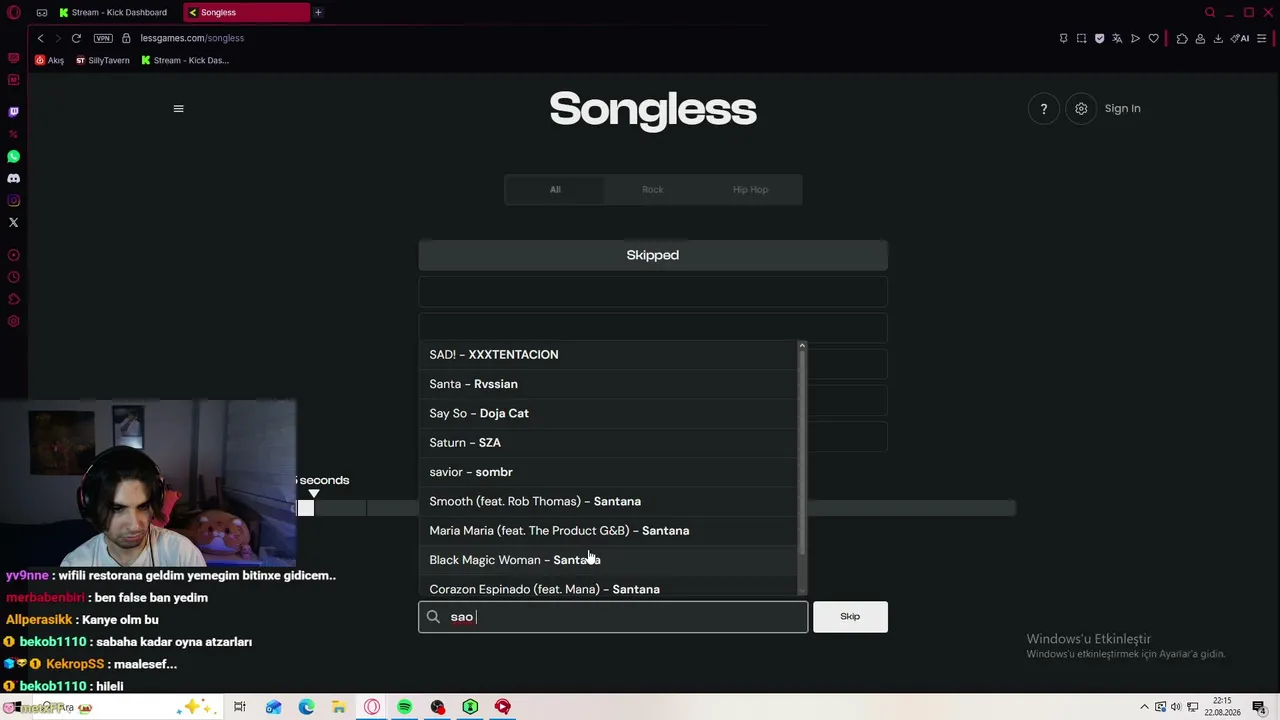Open File Explorer from the taskbar

point(339,707)
